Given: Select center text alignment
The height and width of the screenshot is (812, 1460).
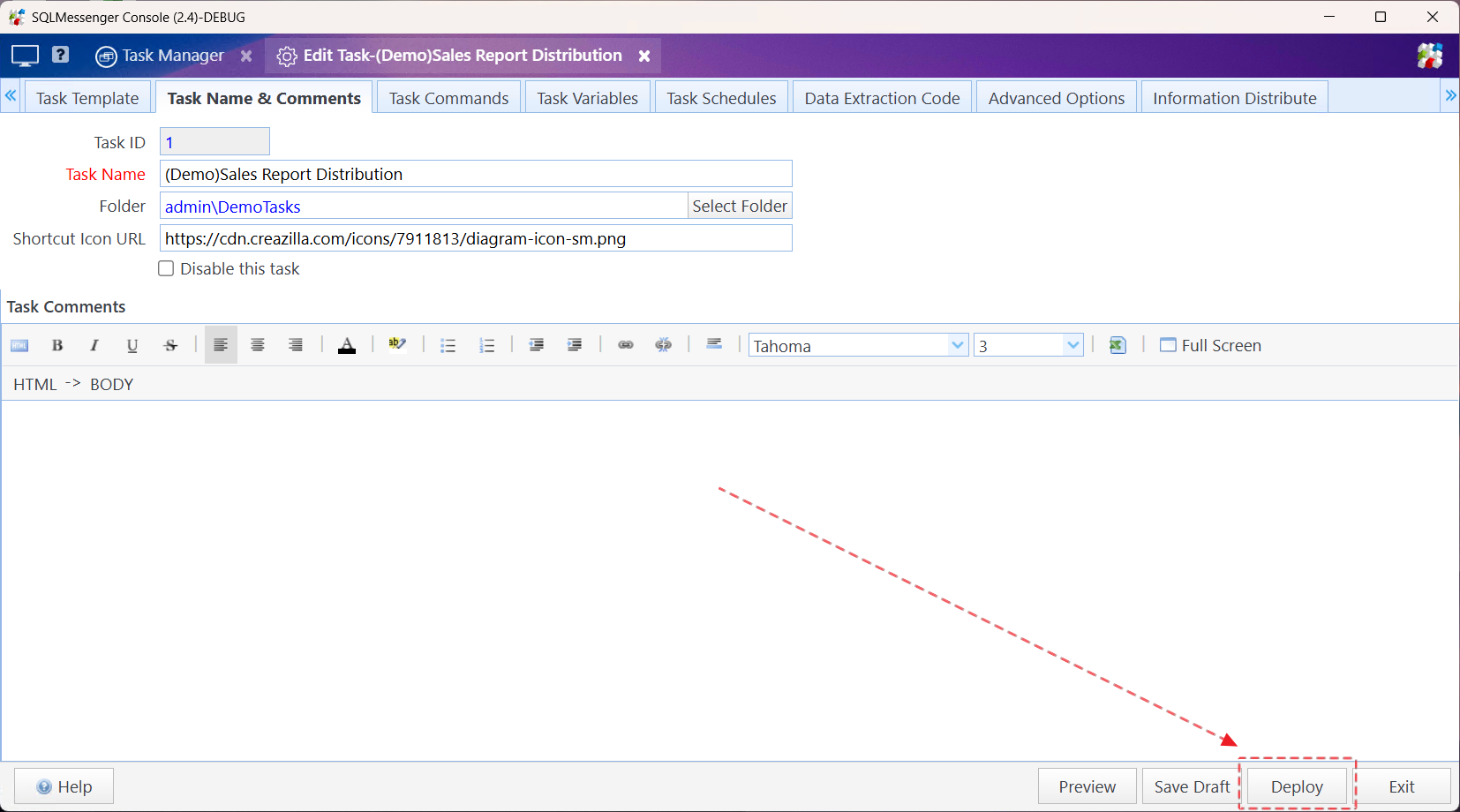Looking at the screenshot, I should coord(258,345).
